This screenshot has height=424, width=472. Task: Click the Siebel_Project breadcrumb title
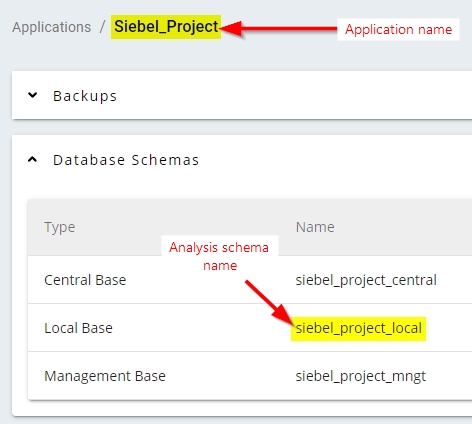[x=166, y=27]
